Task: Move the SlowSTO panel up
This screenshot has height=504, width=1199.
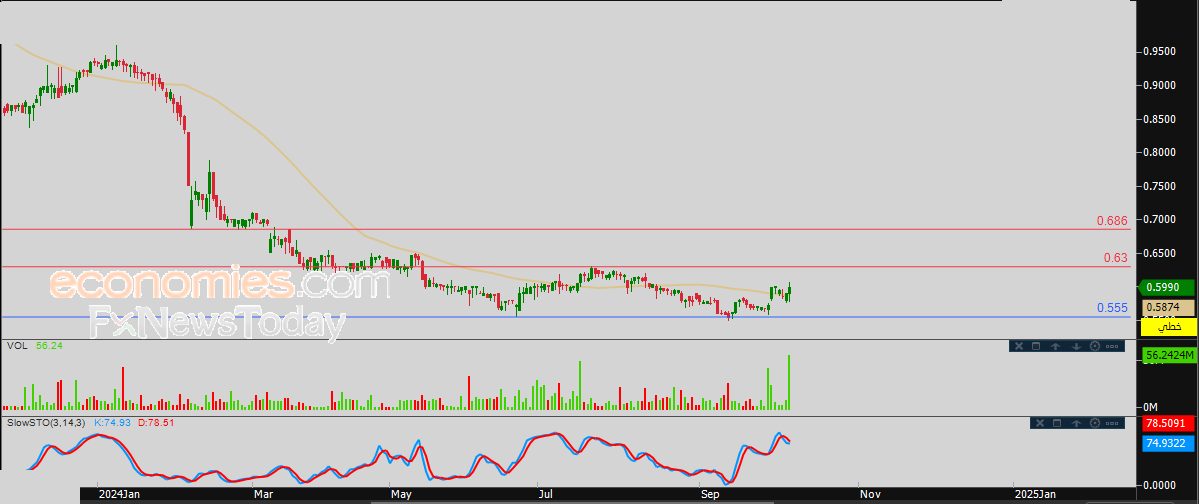Action: [x=1075, y=424]
